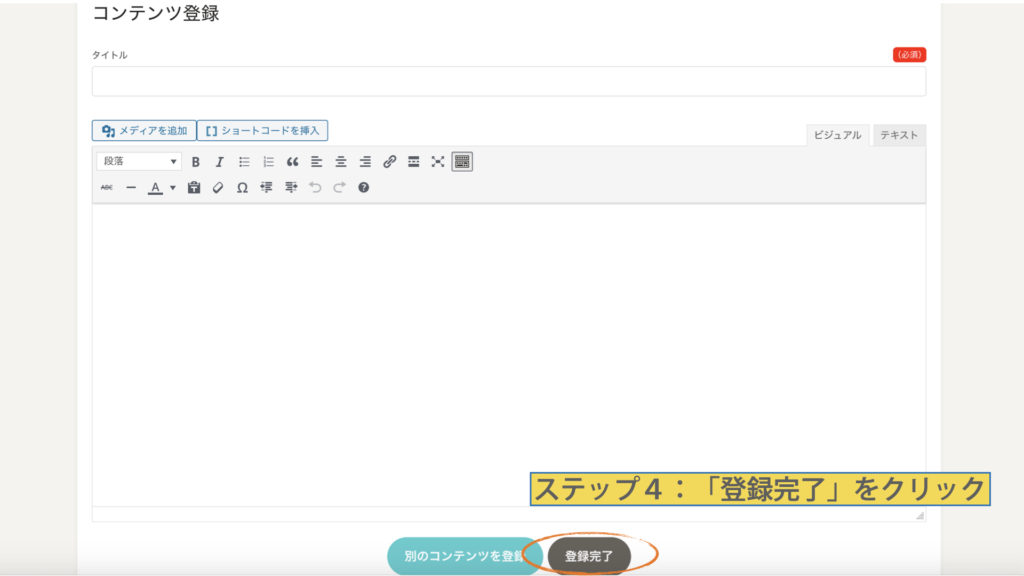Enter distraction-free fullscreen mode
This screenshot has width=1024, height=576.
click(x=438, y=162)
